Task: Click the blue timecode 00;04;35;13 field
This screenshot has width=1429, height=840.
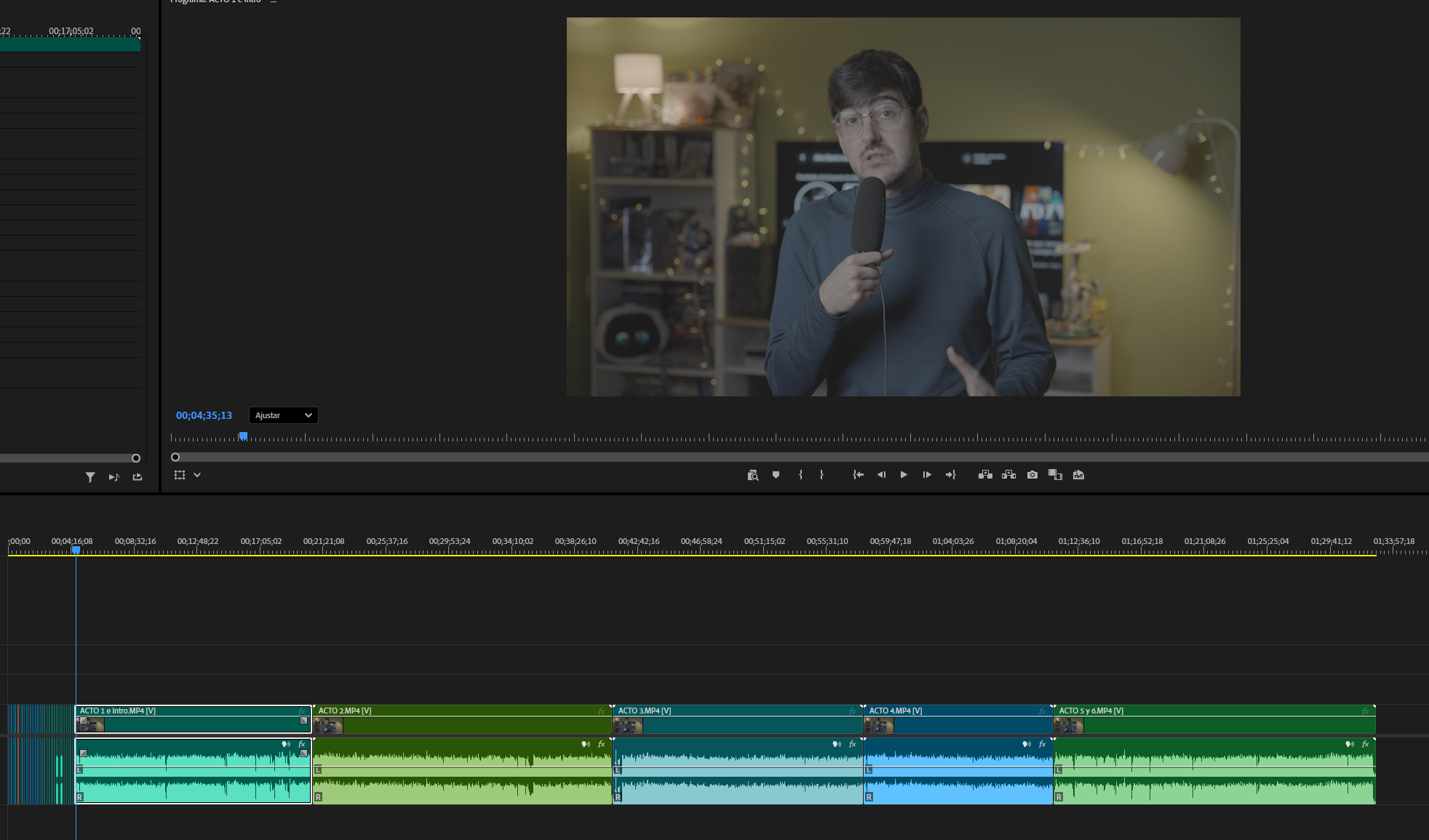Action: pyautogui.click(x=204, y=415)
